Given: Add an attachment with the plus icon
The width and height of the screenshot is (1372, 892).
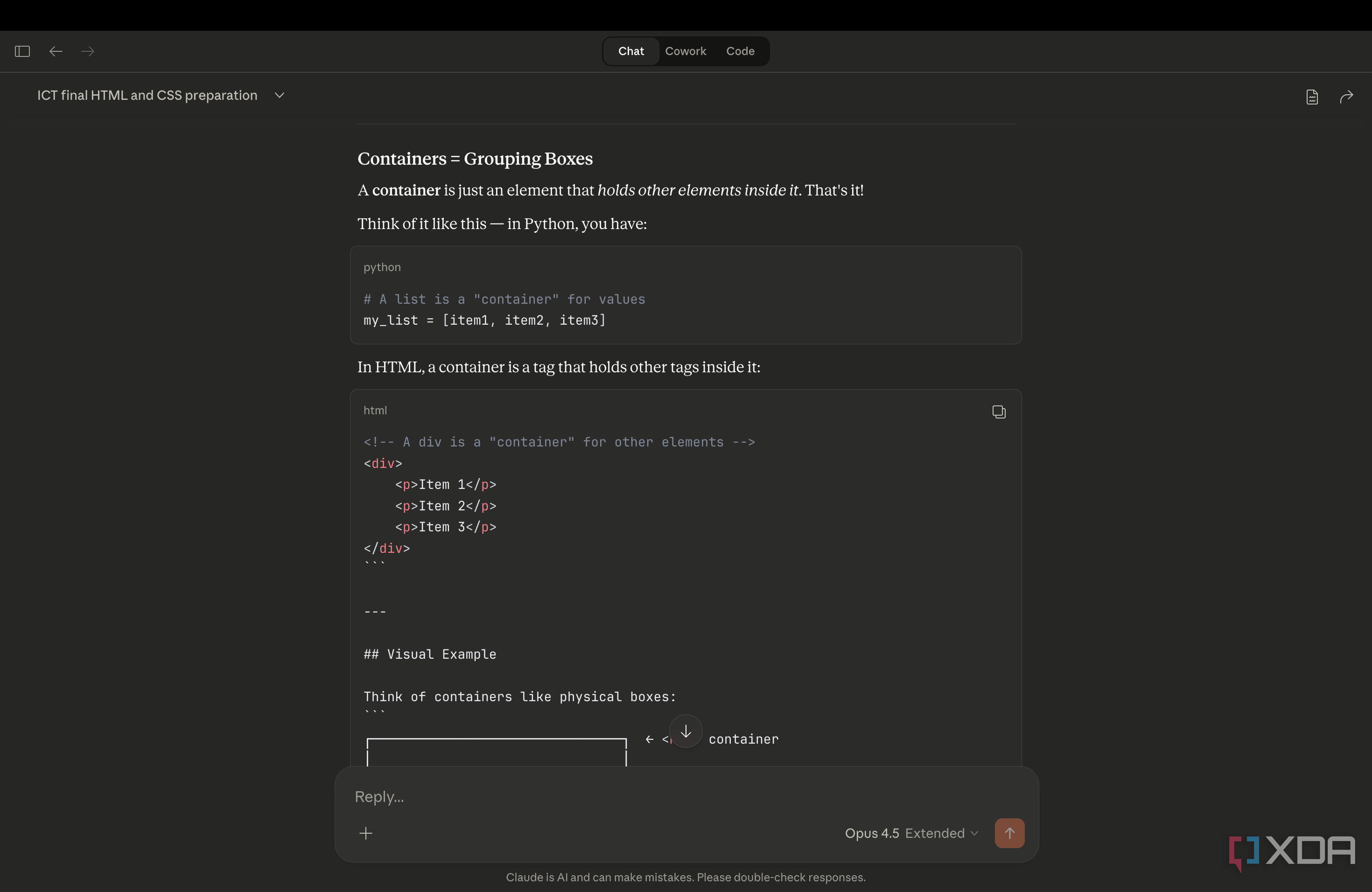Looking at the screenshot, I should 365,833.
